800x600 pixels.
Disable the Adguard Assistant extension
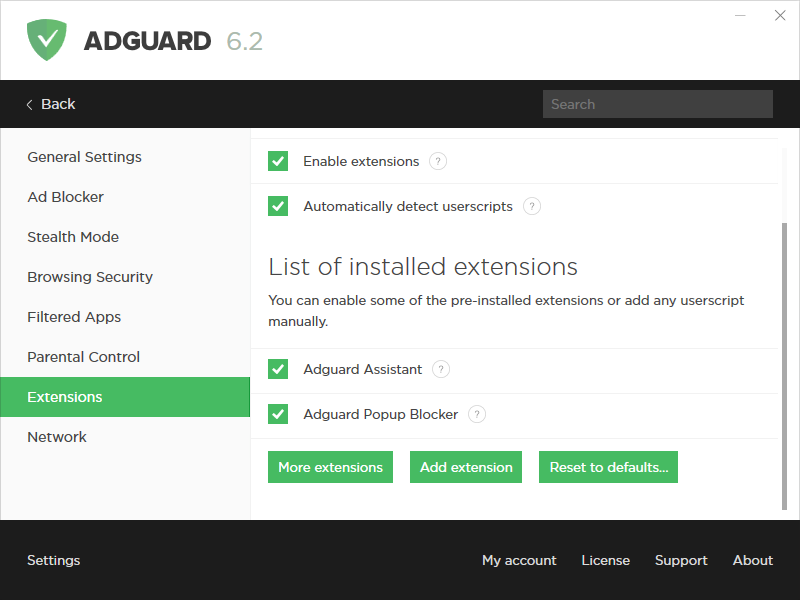(x=278, y=369)
